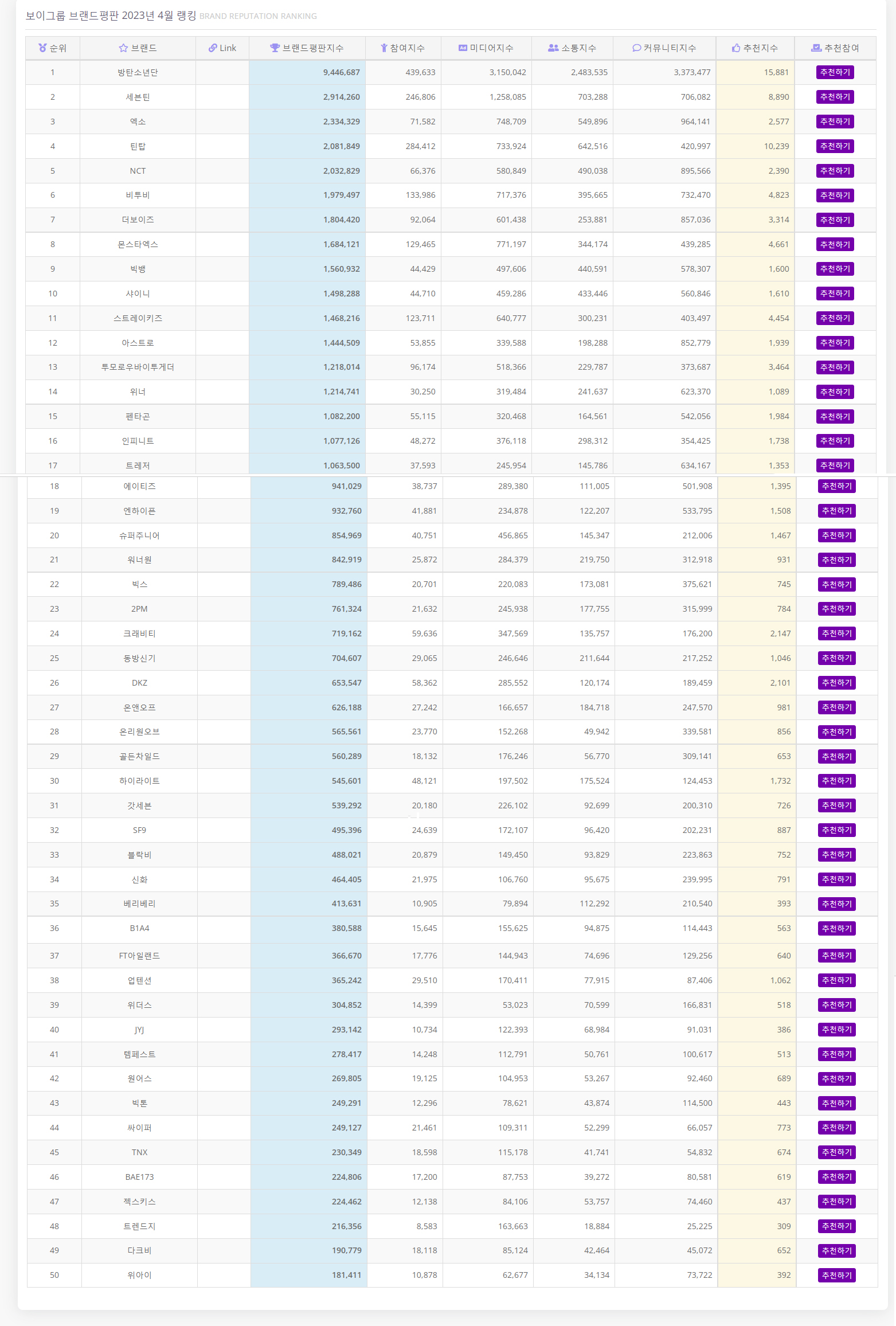Recommend 스트레이키즈 via 추천하기
The image size is (896, 1326).
click(x=835, y=318)
